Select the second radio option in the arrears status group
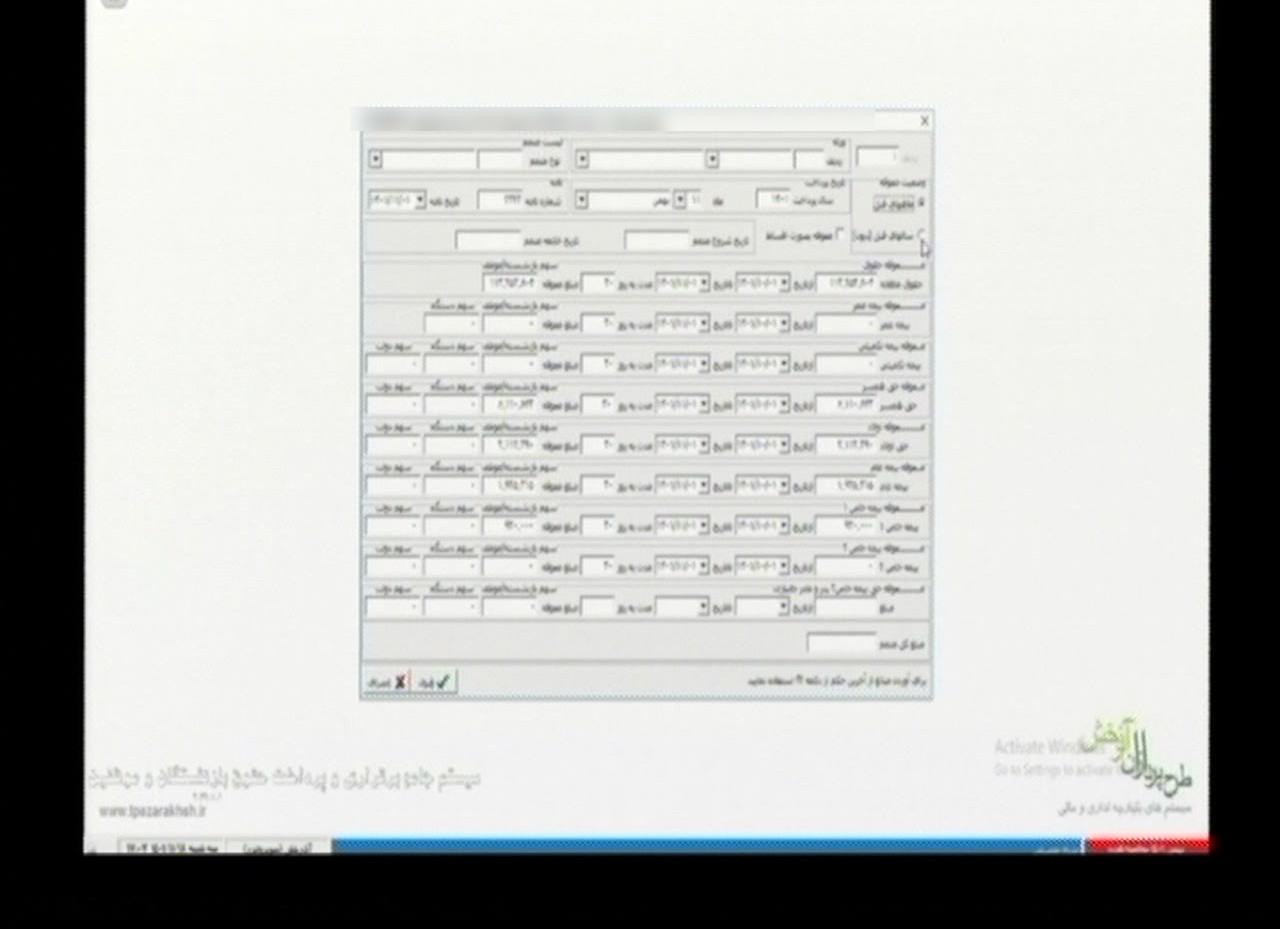 pos(921,236)
